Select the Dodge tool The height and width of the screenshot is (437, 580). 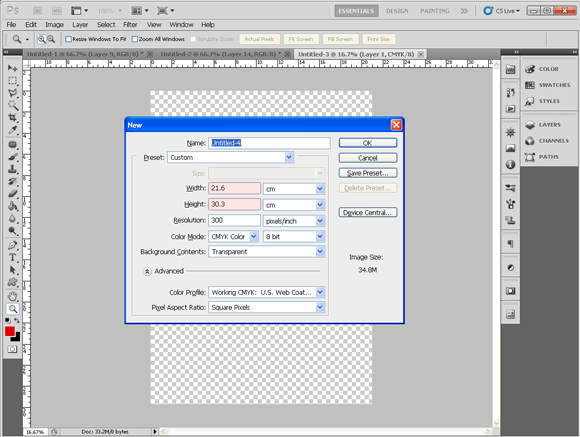click(13, 231)
